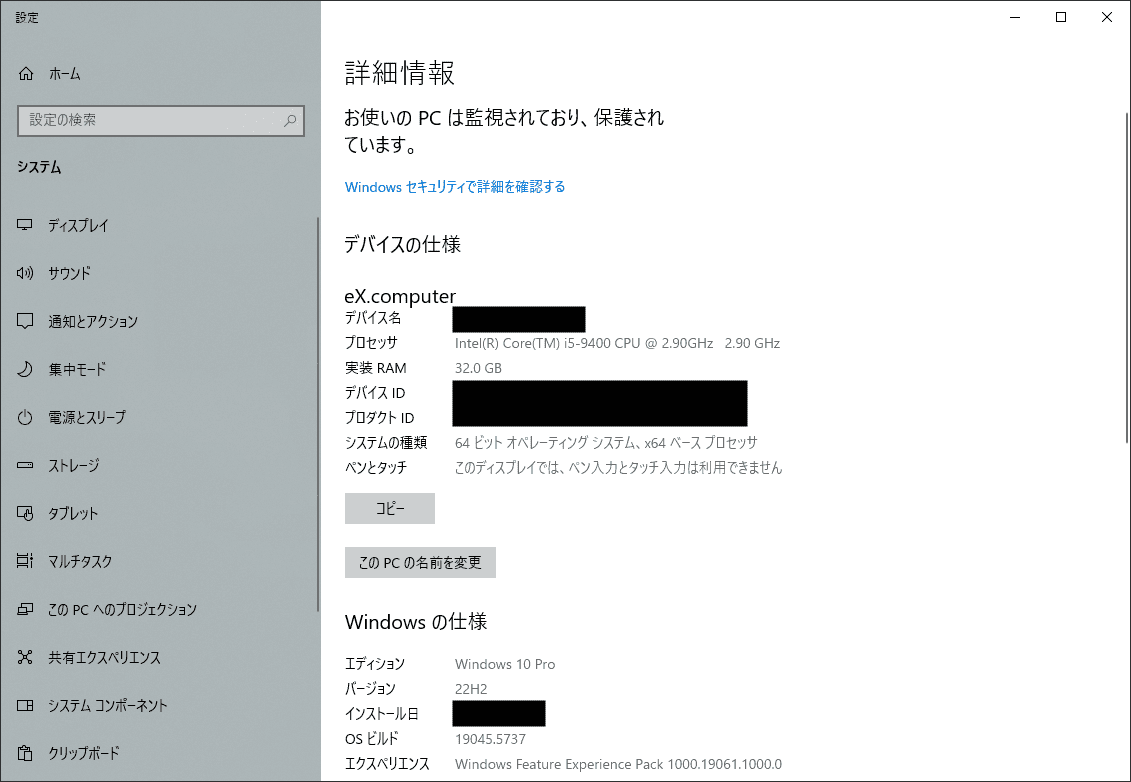Select '共有エクスペリエンス' in sidebar
1131x782 pixels.
(104, 658)
